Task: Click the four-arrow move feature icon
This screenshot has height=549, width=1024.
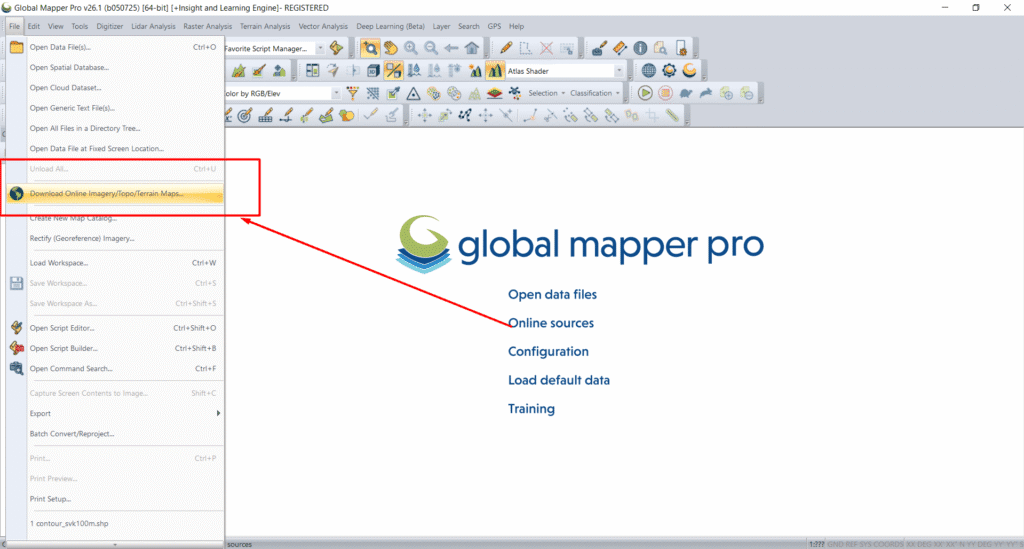Action: tap(424, 116)
